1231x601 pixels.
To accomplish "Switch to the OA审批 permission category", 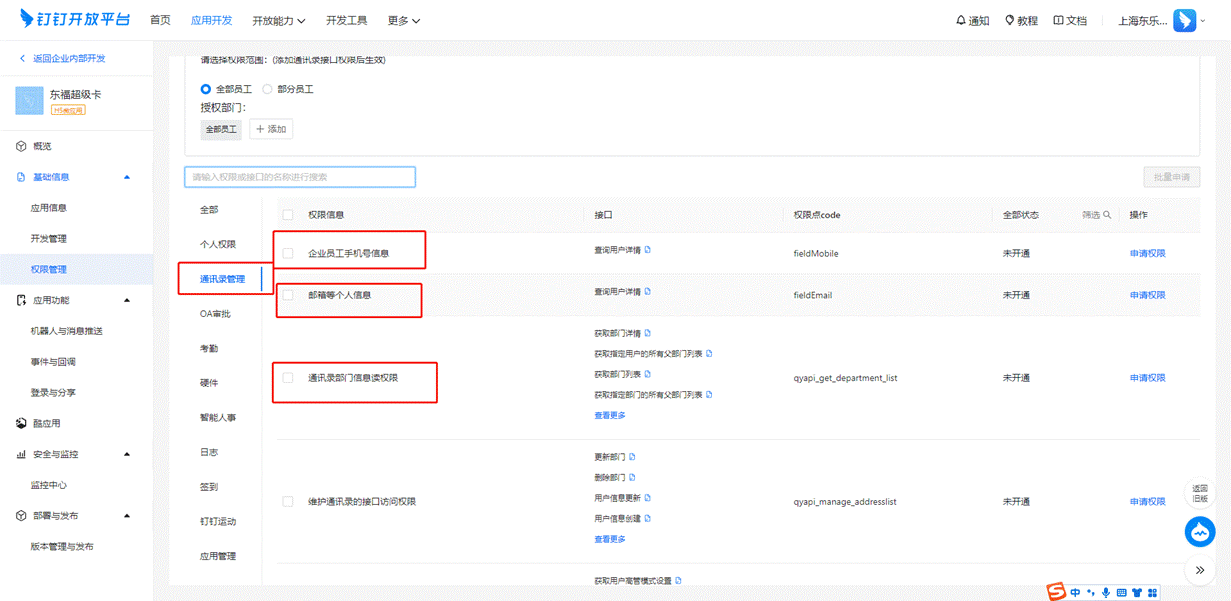I will pyautogui.click(x=215, y=314).
